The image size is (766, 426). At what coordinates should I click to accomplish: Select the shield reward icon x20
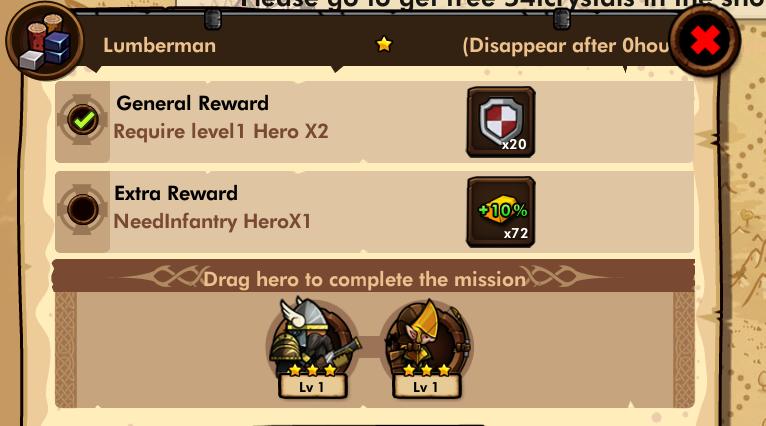pyautogui.click(x=501, y=122)
